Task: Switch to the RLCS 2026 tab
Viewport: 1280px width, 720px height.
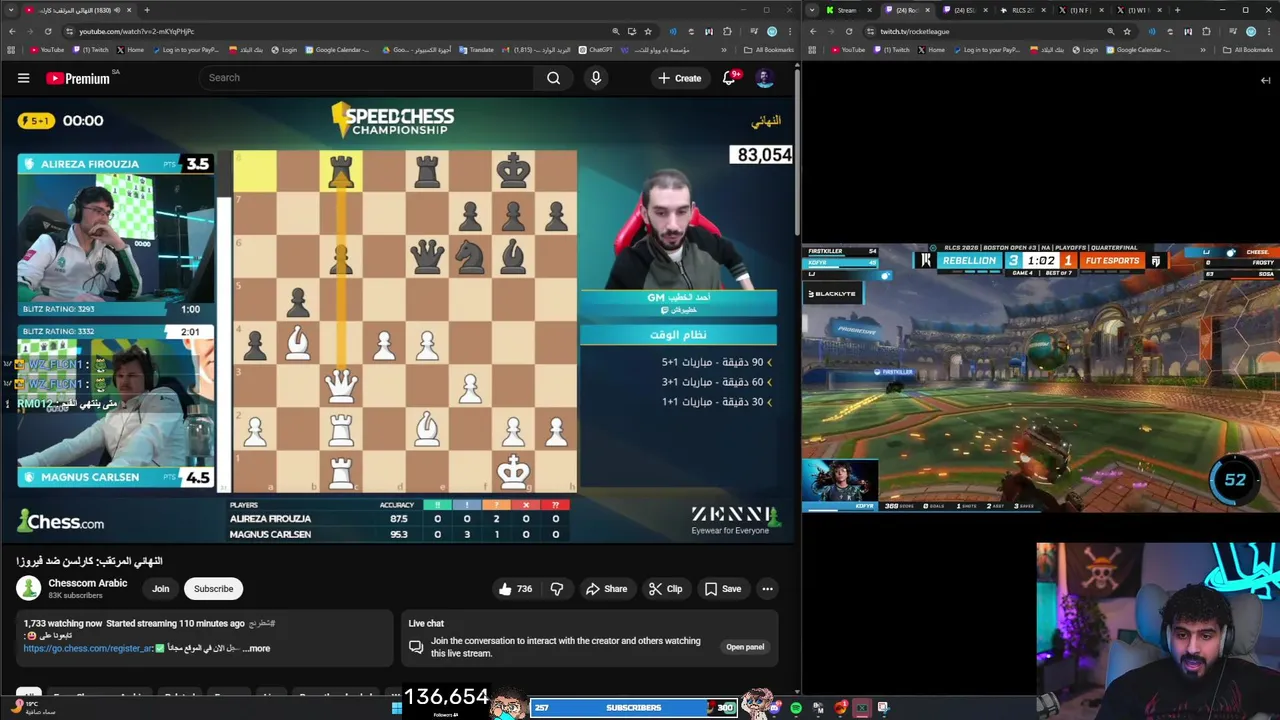Action: [1021, 10]
